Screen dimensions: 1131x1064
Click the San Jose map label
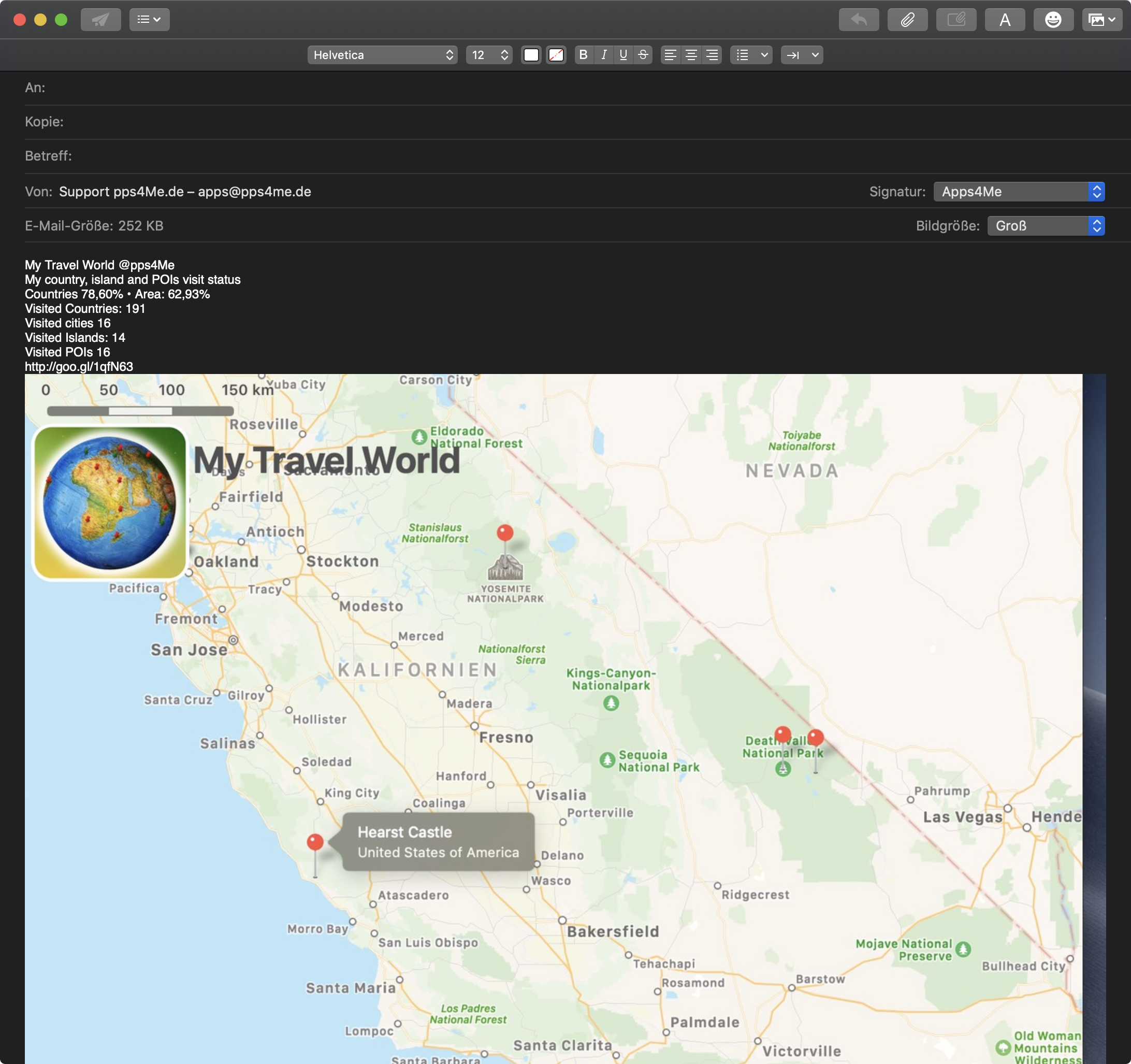click(x=189, y=650)
